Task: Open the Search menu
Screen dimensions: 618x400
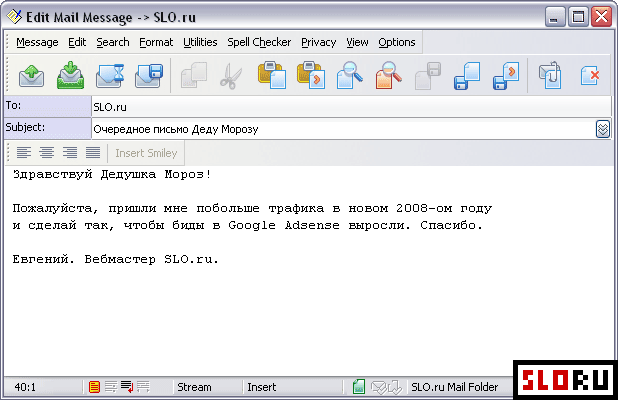Action: coord(113,42)
